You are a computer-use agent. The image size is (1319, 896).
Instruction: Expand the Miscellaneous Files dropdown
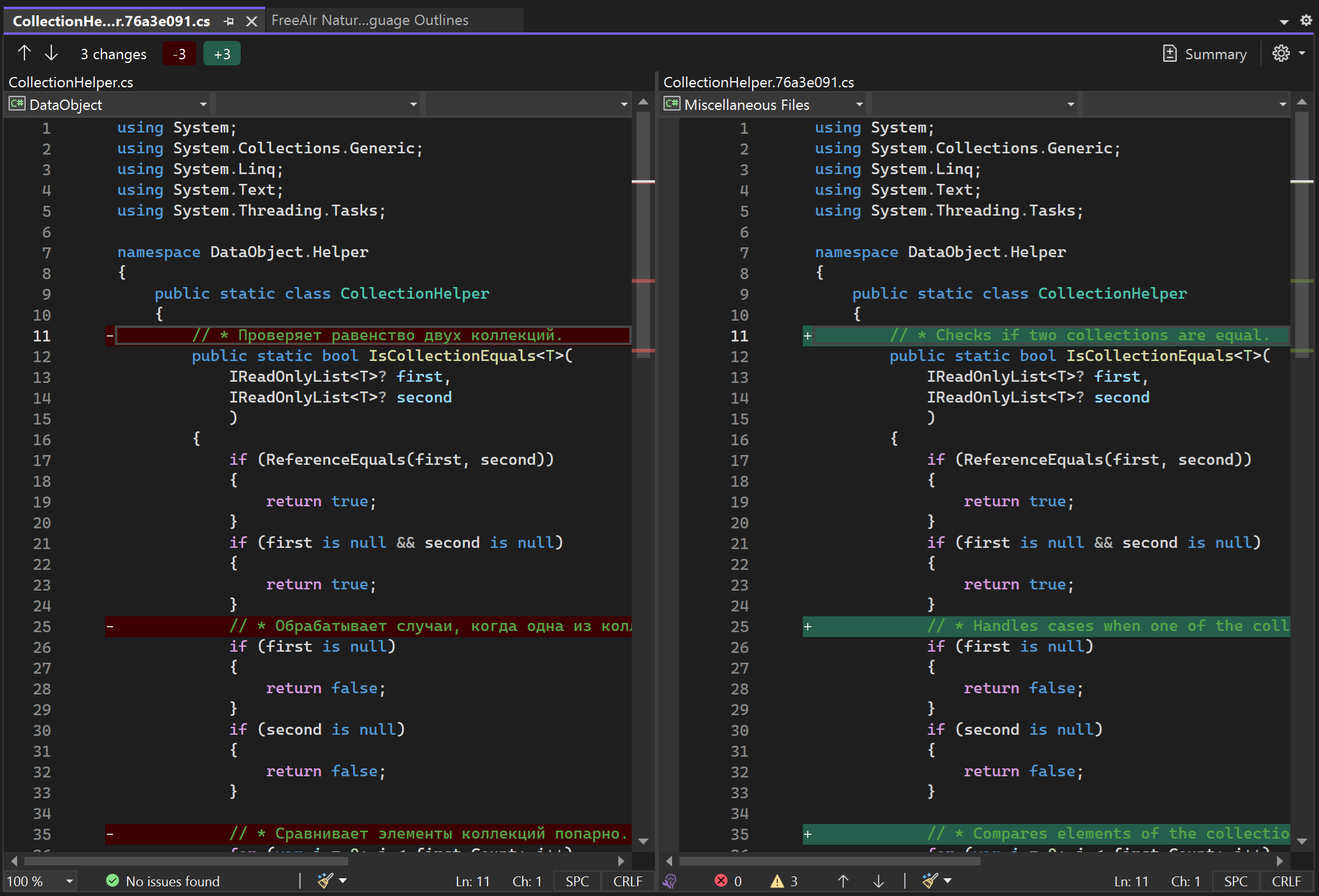pos(859,104)
